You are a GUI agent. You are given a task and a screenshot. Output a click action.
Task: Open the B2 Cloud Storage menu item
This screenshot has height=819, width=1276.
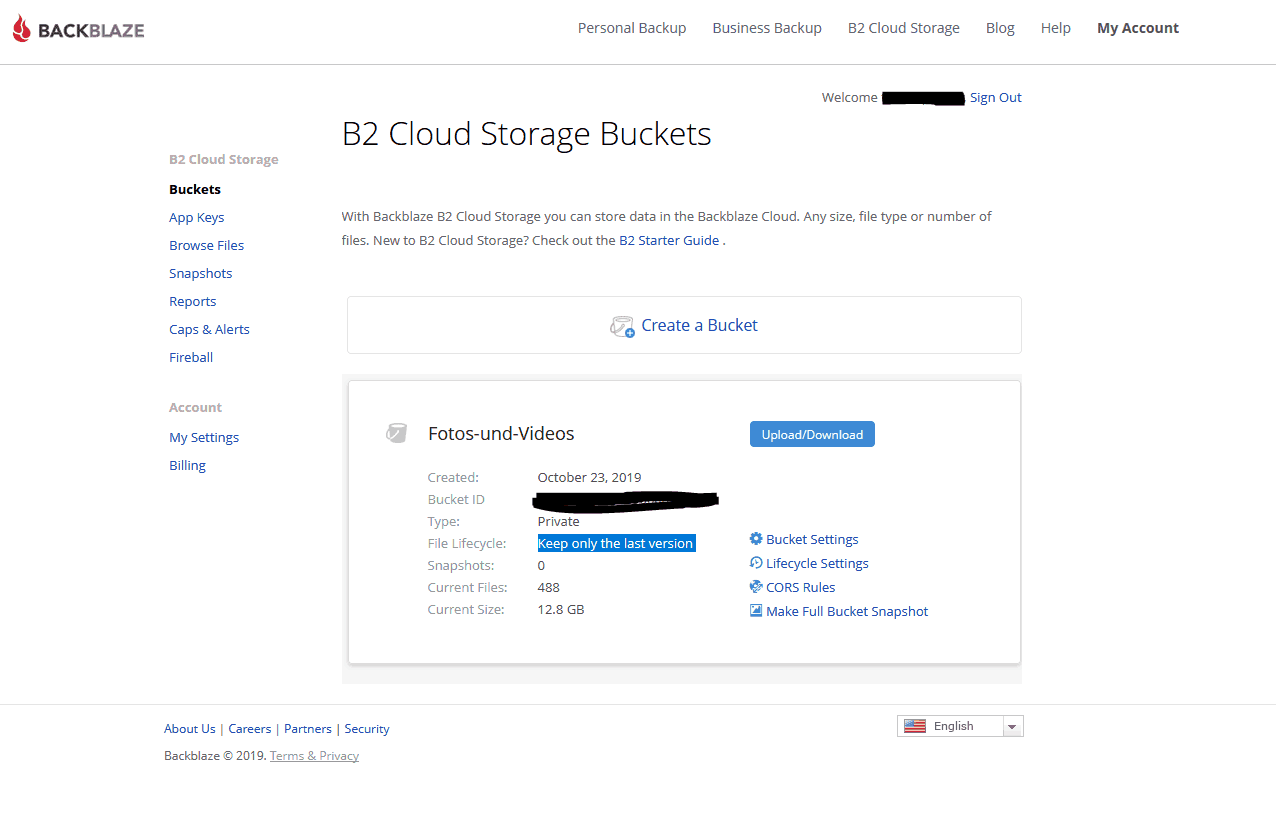(x=904, y=28)
